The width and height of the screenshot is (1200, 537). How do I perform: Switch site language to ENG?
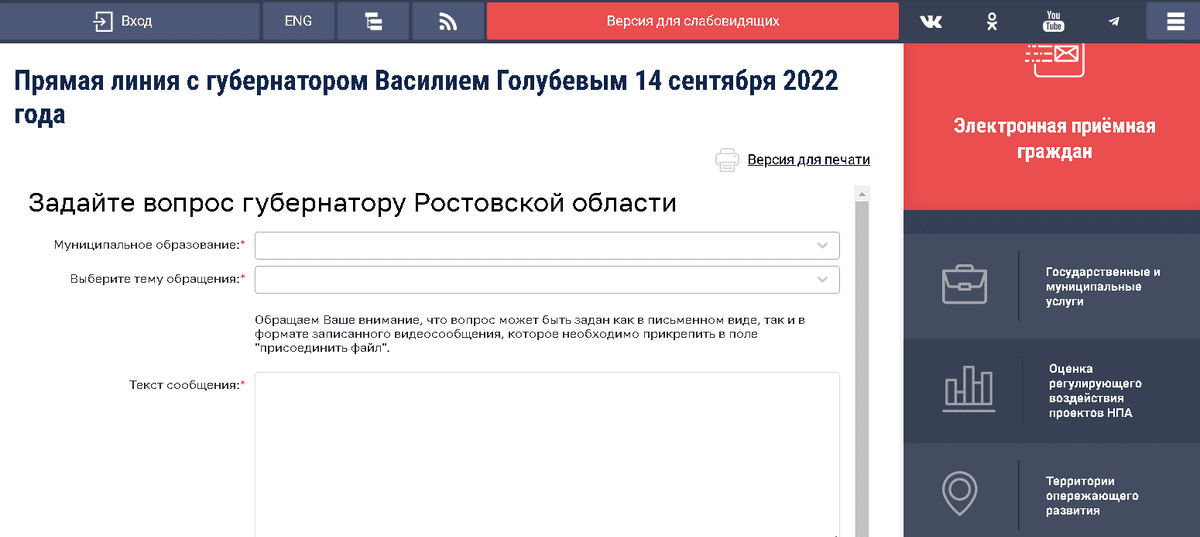click(298, 21)
